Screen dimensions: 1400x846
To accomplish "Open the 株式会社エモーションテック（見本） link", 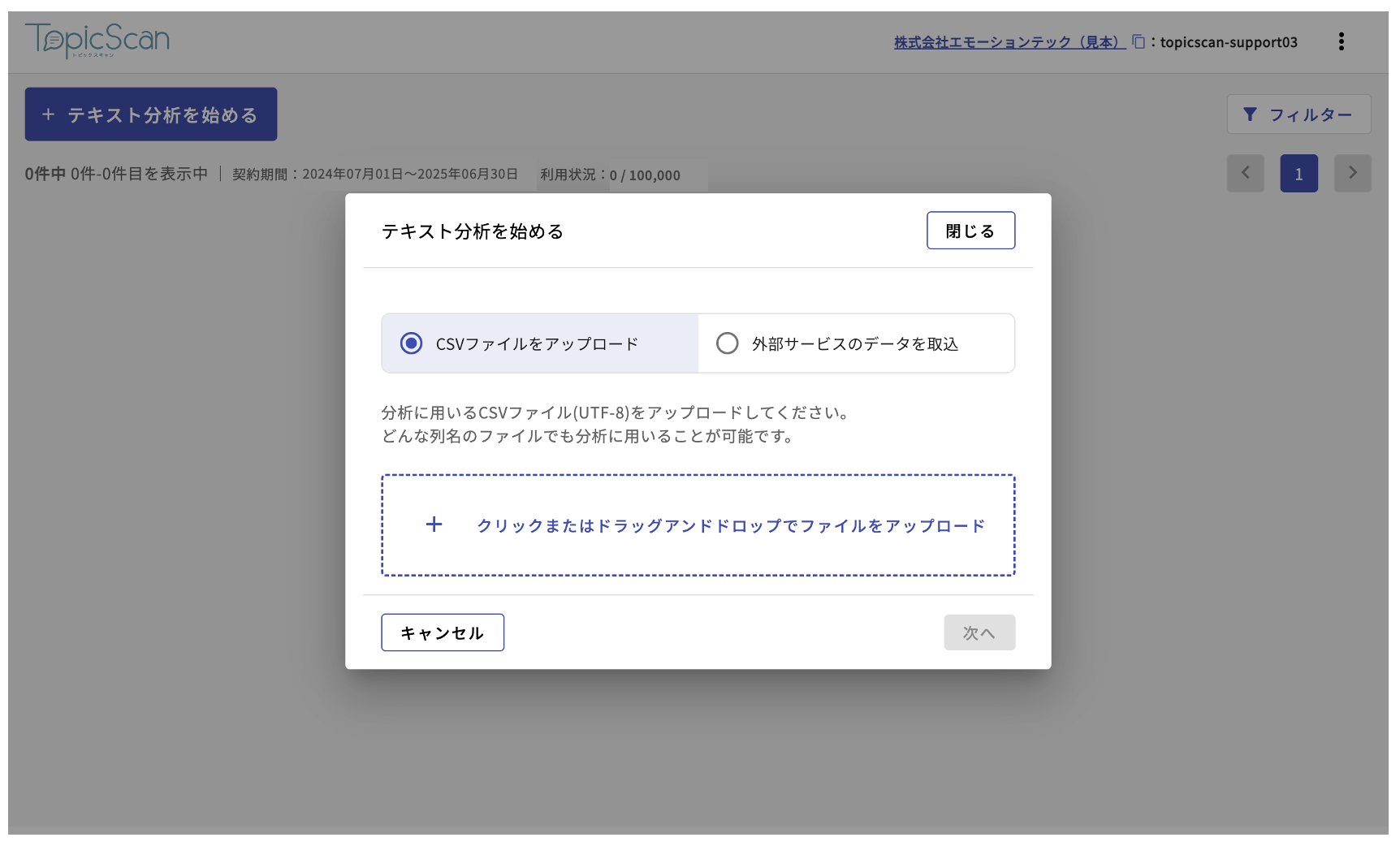I will [1007, 41].
